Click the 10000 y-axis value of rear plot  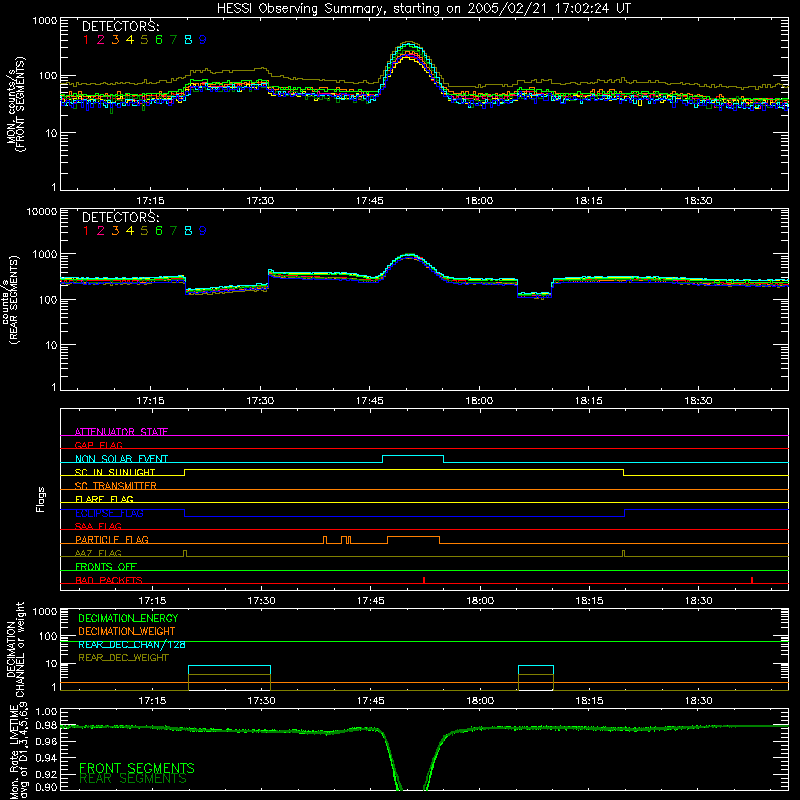click(42, 212)
